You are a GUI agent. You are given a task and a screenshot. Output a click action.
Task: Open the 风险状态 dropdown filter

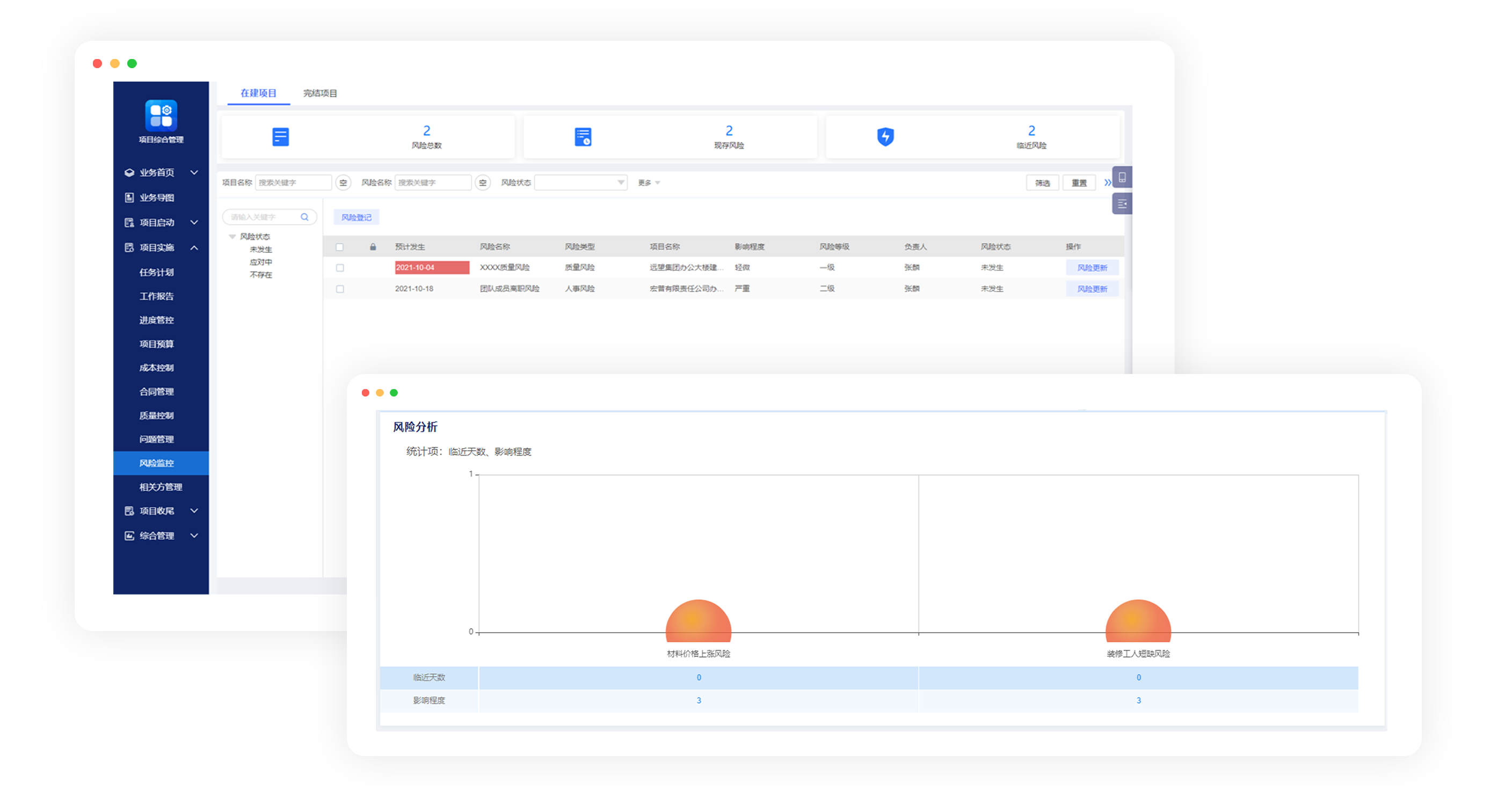coord(580,183)
